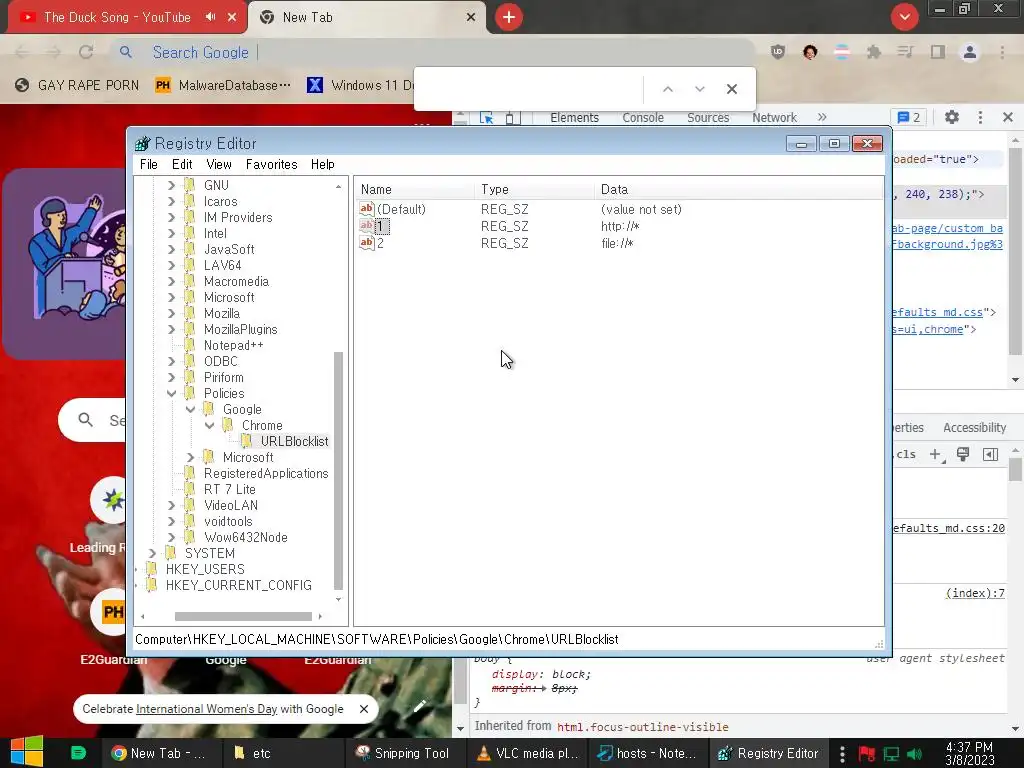Viewport: 1024px width, 768px height.
Task: Click the registry tree horizontal scrollbar
Action: (243, 616)
